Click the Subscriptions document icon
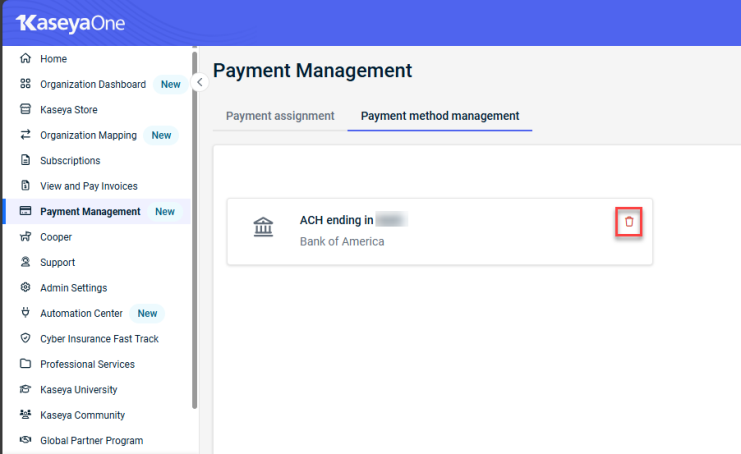Viewport: 741px width, 454px height. (x=26, y=160)
